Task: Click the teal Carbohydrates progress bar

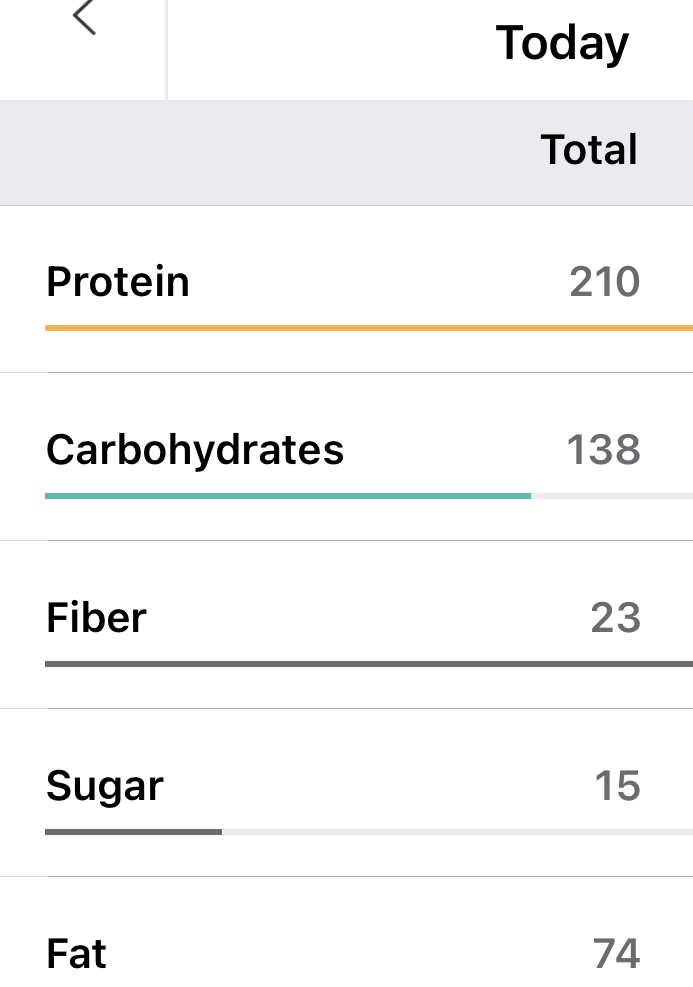Action: (x=288, y=495)
